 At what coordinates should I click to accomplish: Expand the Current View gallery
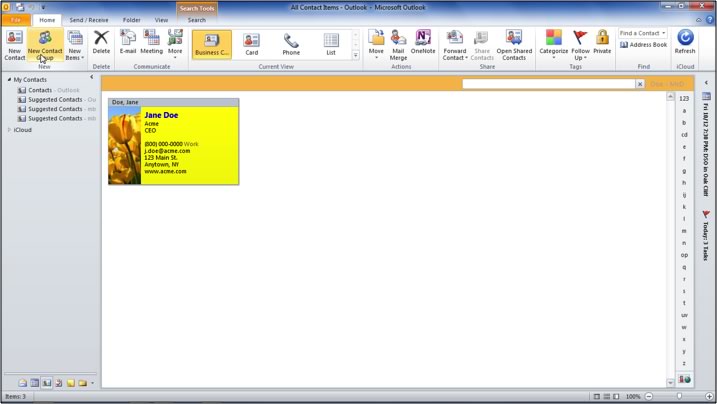click(x=355, y=55)
